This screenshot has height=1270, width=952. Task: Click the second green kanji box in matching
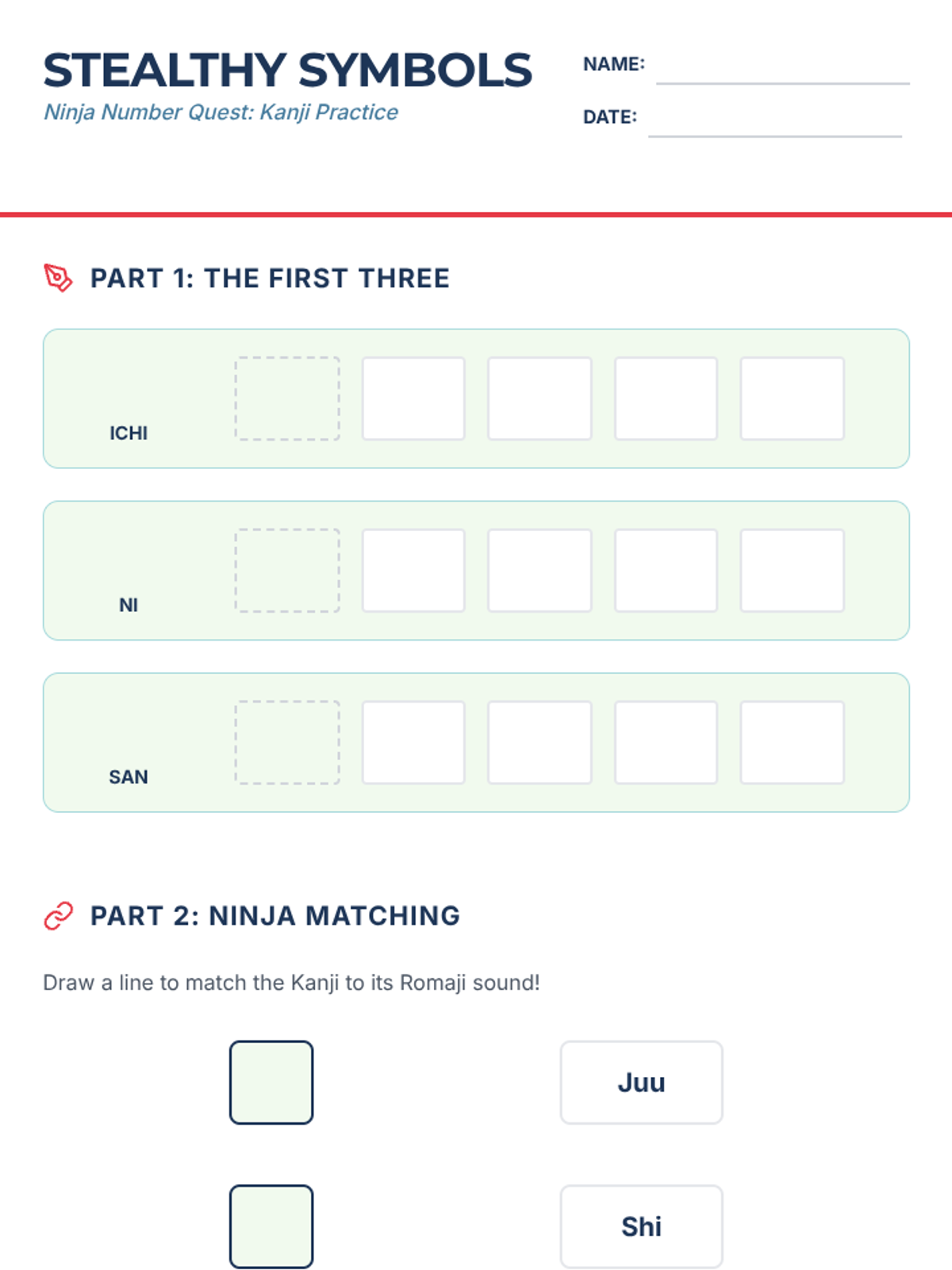point(271,1226)
